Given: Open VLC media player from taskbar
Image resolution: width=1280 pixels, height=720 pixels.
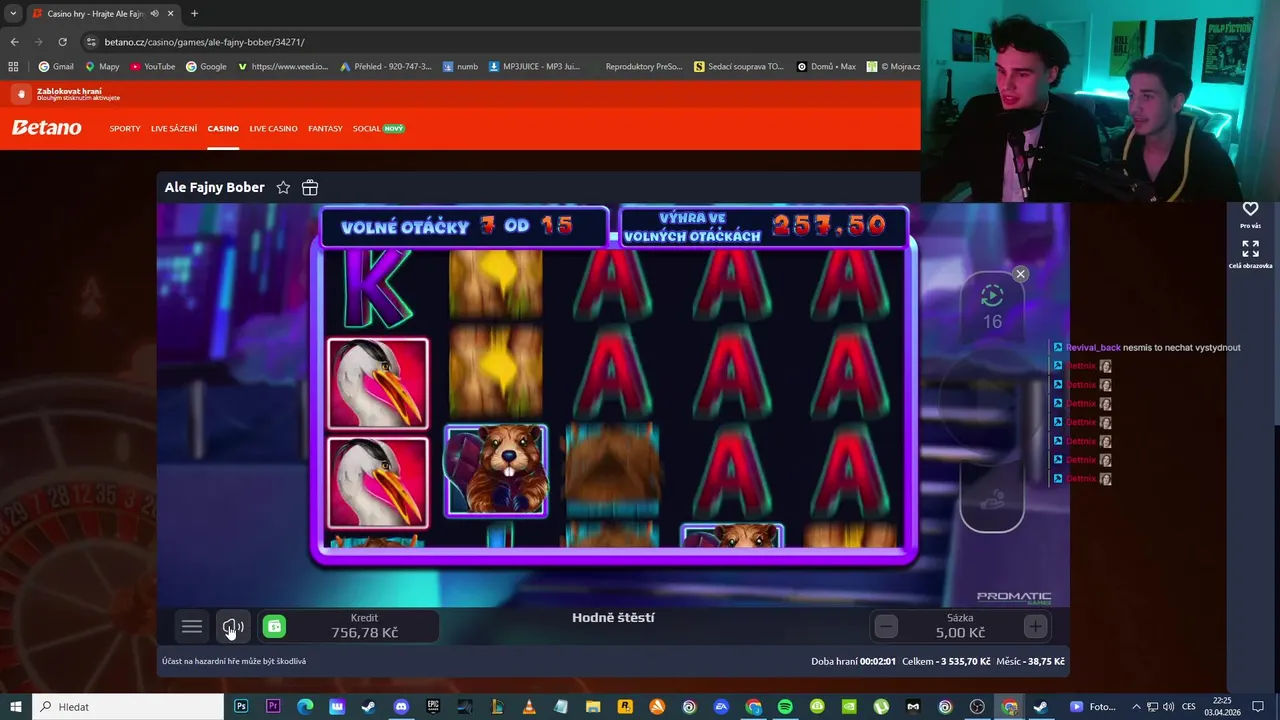Looking at the screenshot, I should pyautogui.click(x=529, y=707).
